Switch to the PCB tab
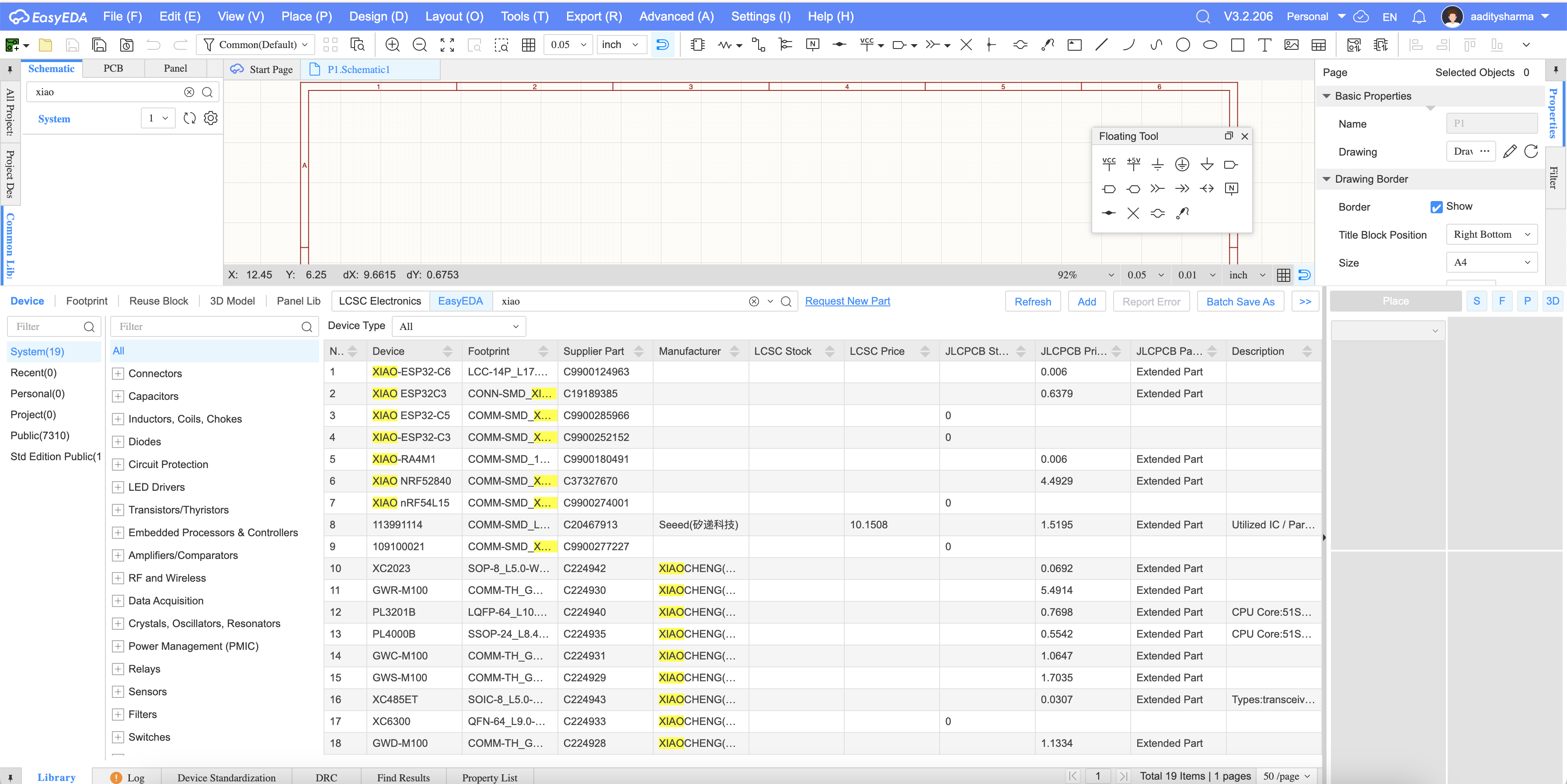The image size is (1567, 784). point(113,68)
